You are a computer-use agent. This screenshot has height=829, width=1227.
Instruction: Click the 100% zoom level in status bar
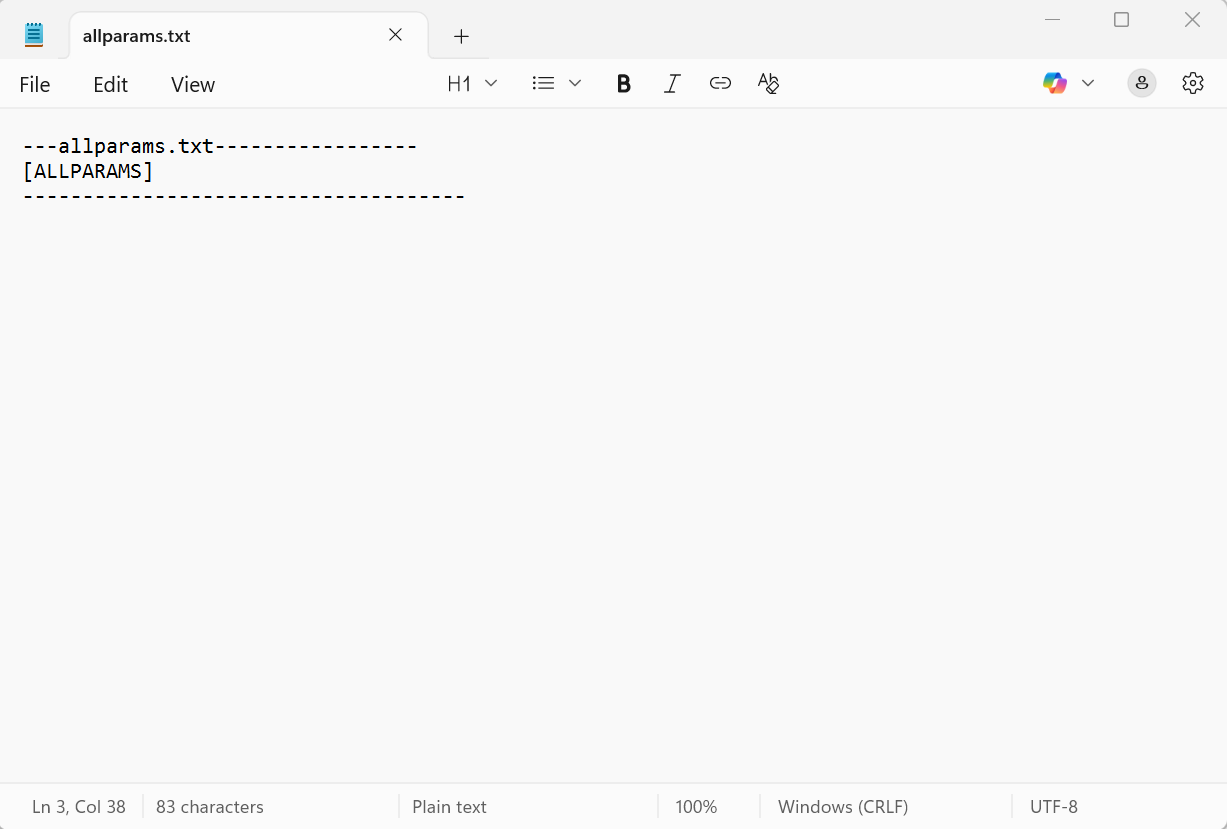click(x=696, y=807)
